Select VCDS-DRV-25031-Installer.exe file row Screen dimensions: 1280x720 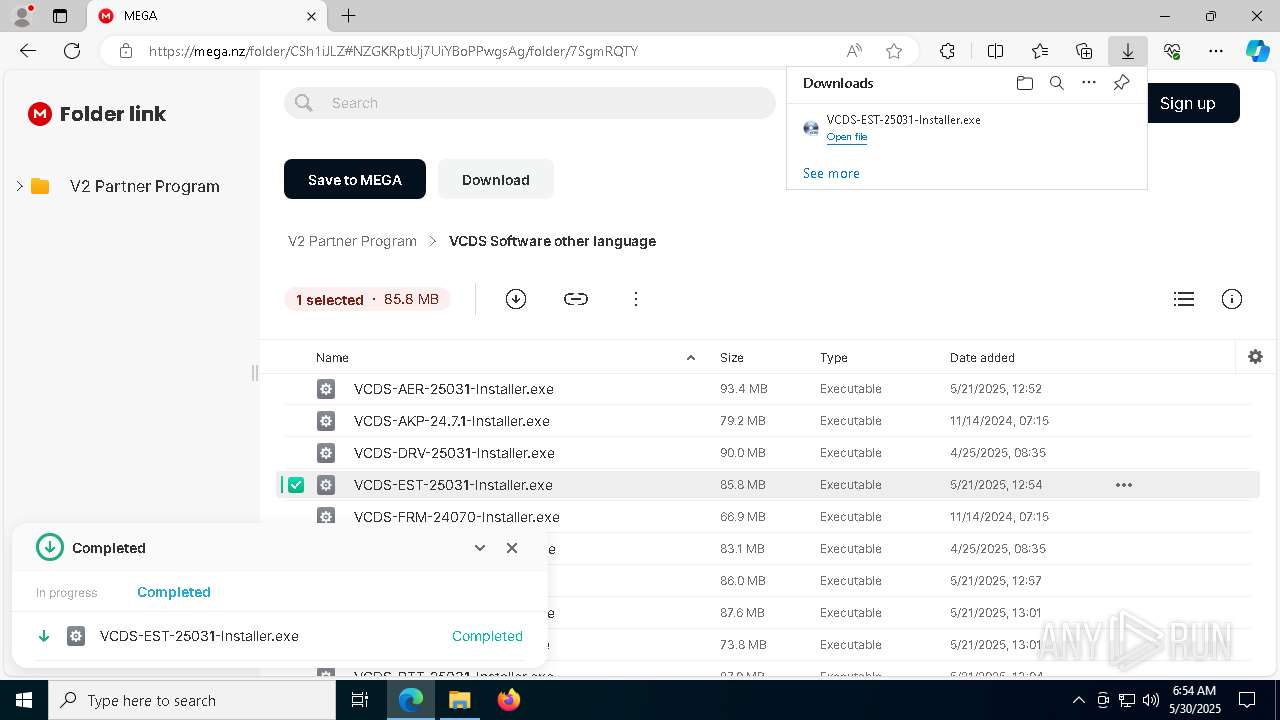[x=768, y=453]
